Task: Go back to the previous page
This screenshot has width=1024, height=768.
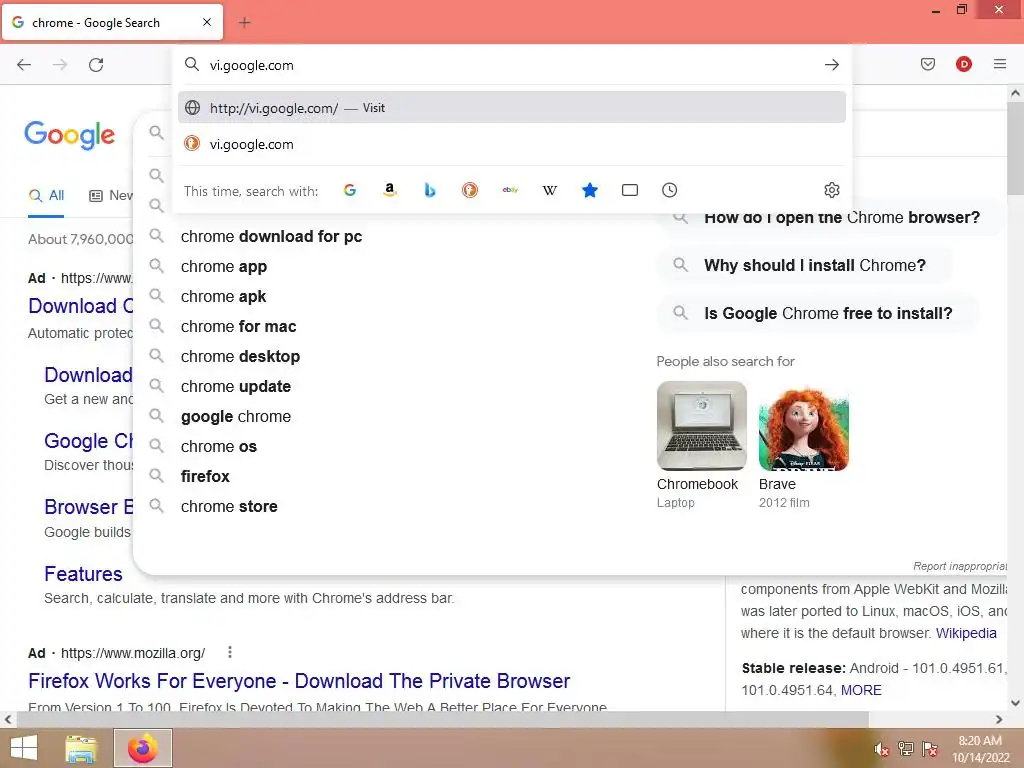Action: tap(24, 65)
